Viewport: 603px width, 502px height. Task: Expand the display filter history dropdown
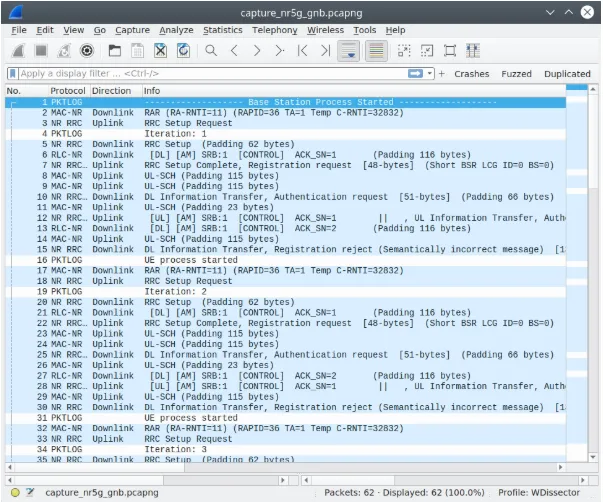431,73
